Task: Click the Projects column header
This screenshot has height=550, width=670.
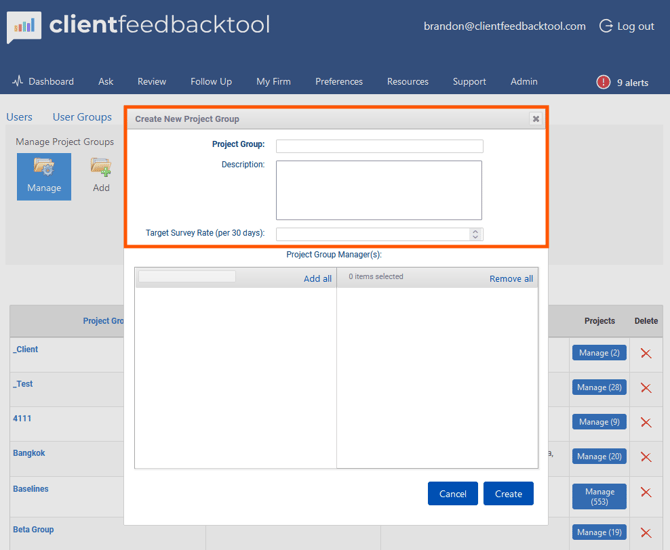Action: (x=599, y=321)
